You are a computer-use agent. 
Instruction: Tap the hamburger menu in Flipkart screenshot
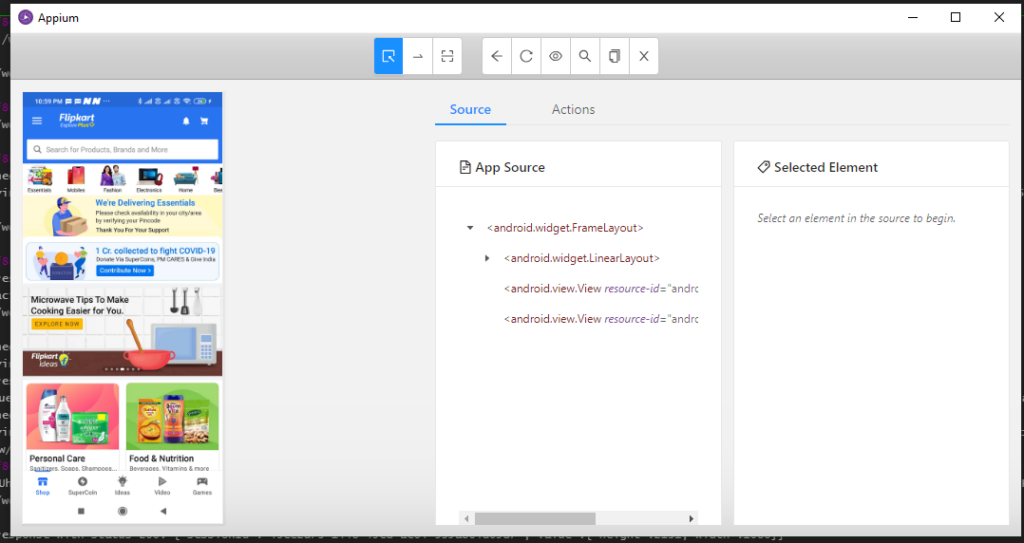(x=37, y=121)
